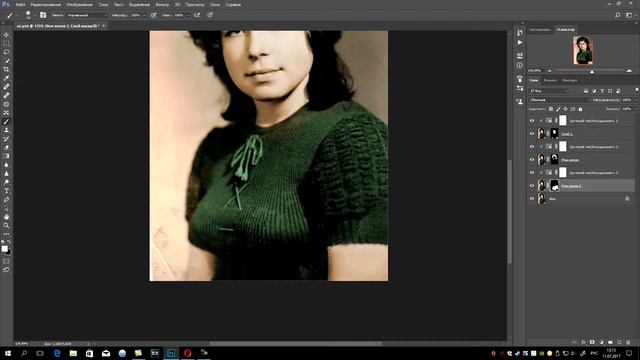
Task: Toggle pressure for opacity in options bar
Action: 153,15
